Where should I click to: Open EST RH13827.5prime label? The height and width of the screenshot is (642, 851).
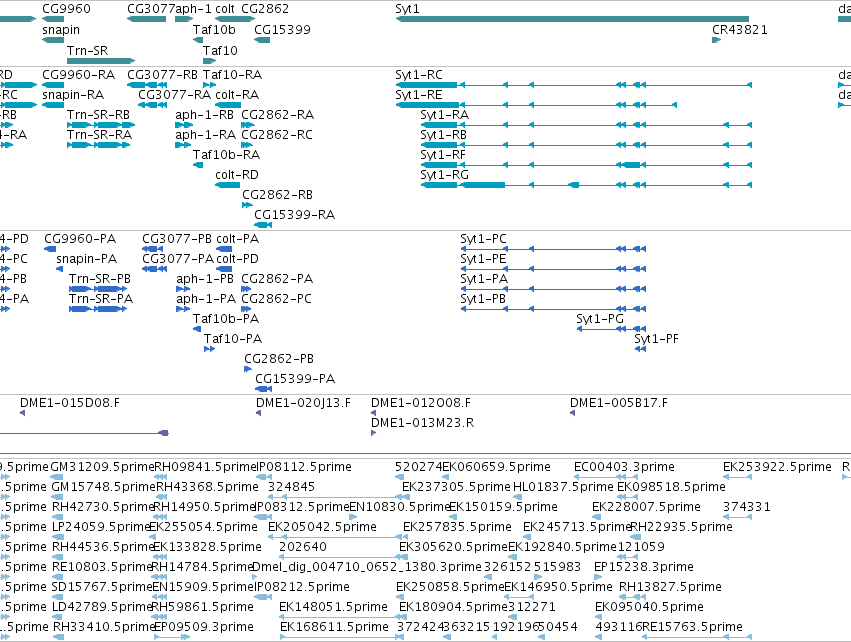tap(670, 587)
